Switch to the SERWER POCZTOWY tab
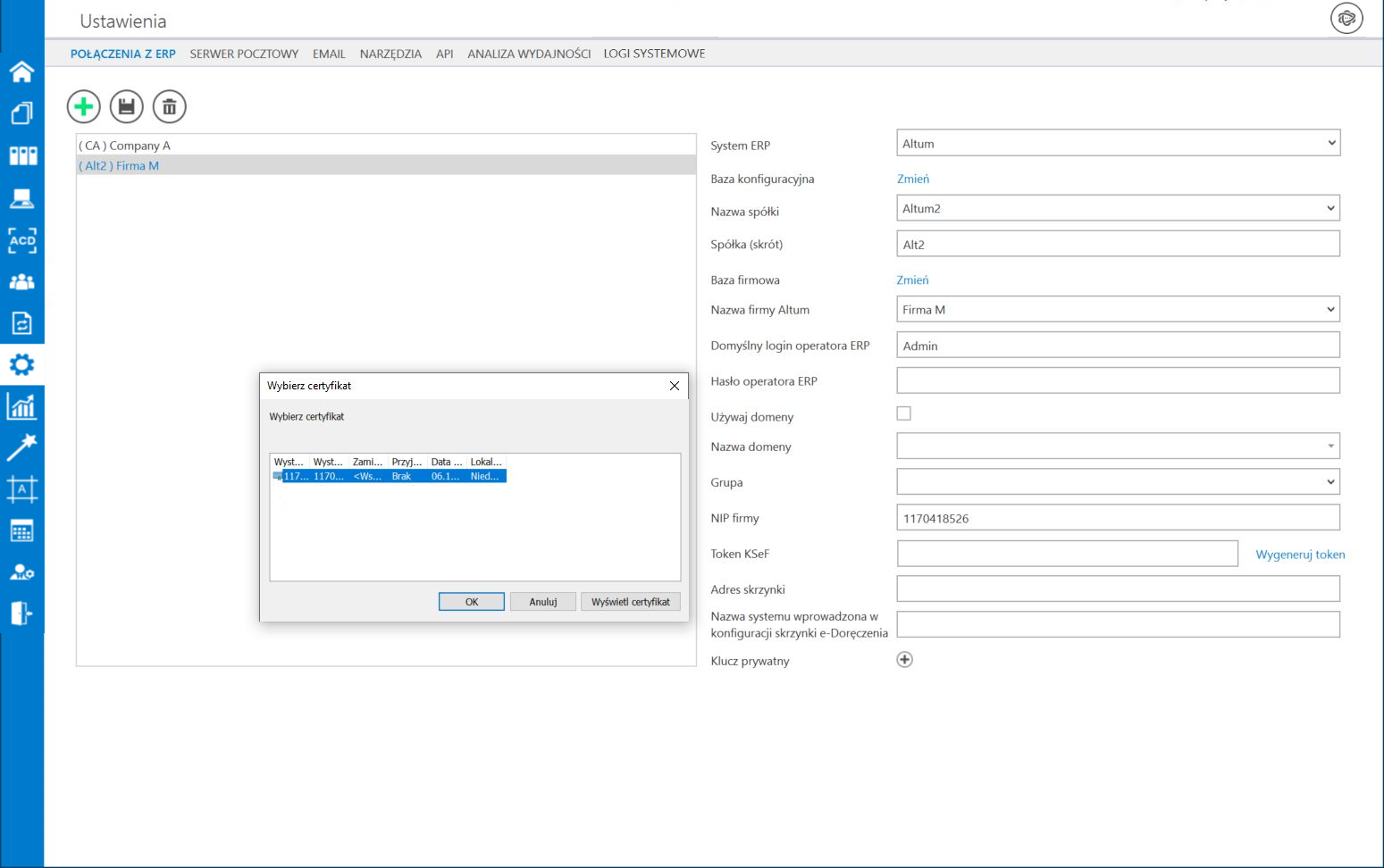This screenshot has width=1384, height=868. click(244, 54)
